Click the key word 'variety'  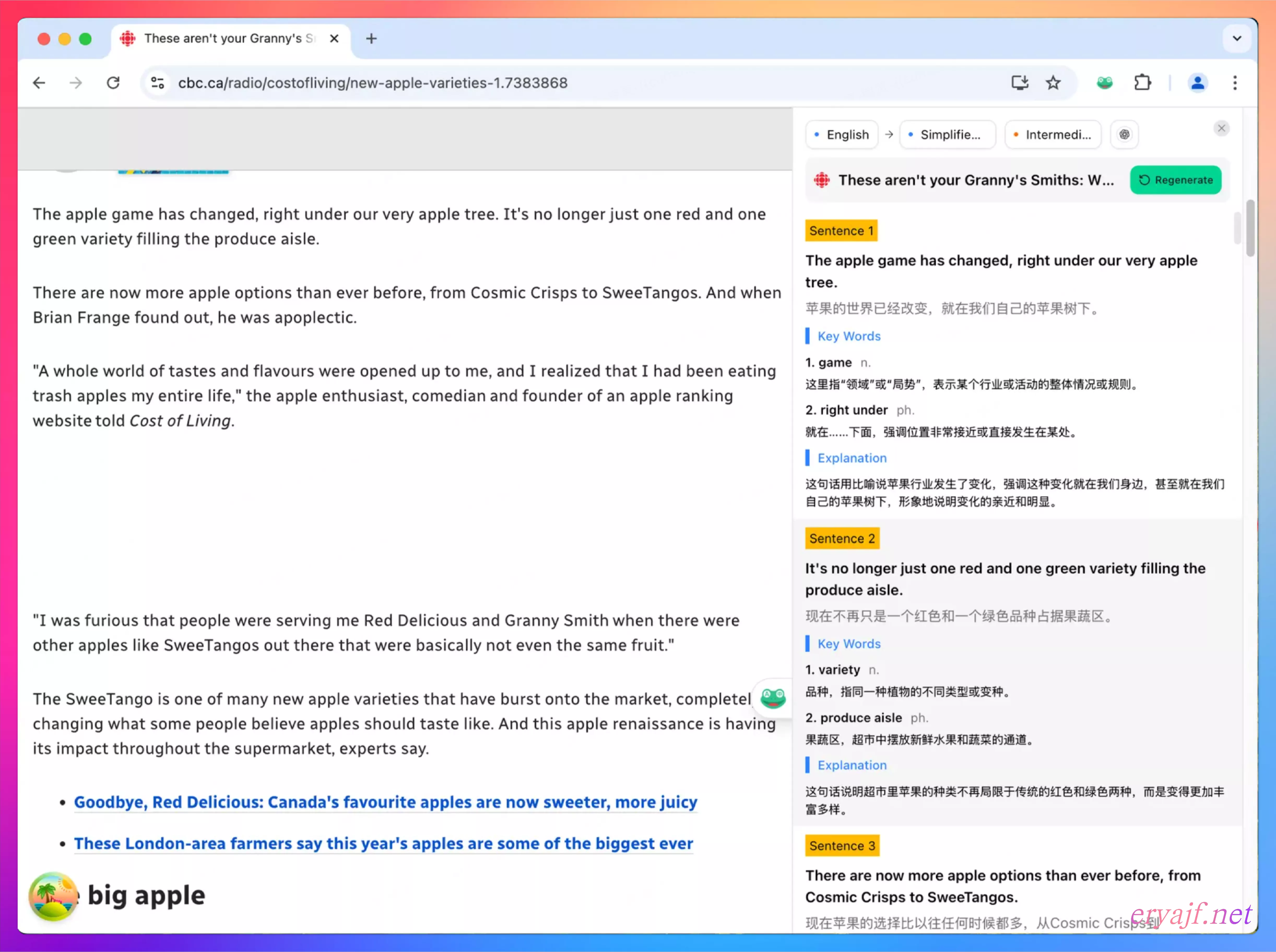[x=839, y=670]
